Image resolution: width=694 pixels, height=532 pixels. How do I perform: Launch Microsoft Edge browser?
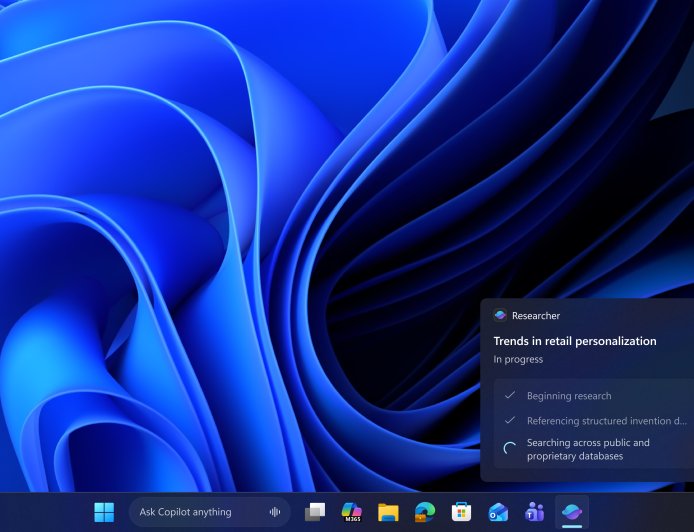(x=425, y=512)
